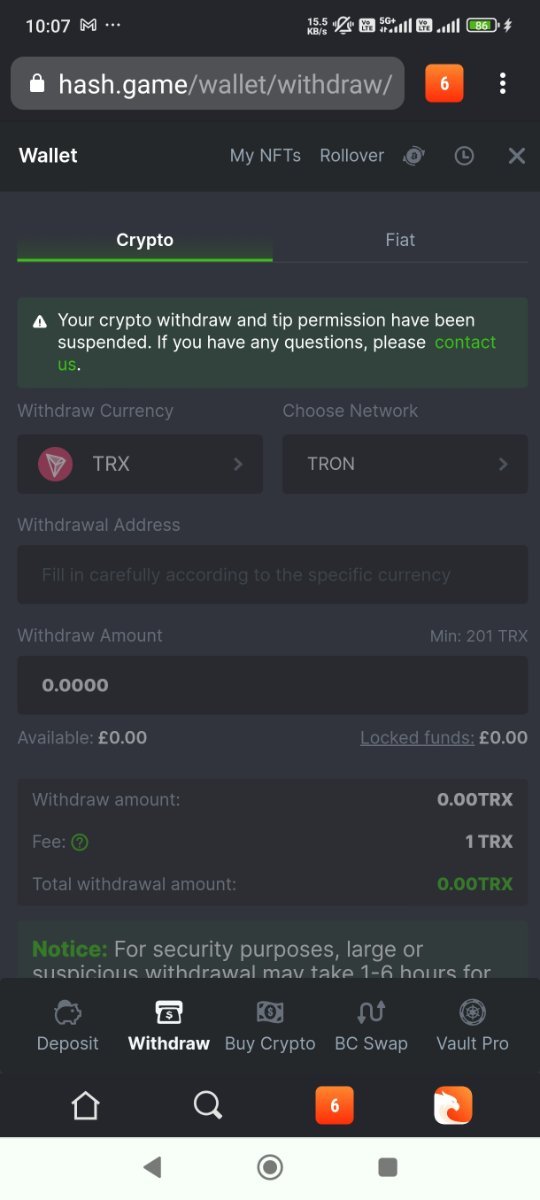Expand the TRX withdraw currency selector
The image size is (540, 1200).
[x=140, y=464]
